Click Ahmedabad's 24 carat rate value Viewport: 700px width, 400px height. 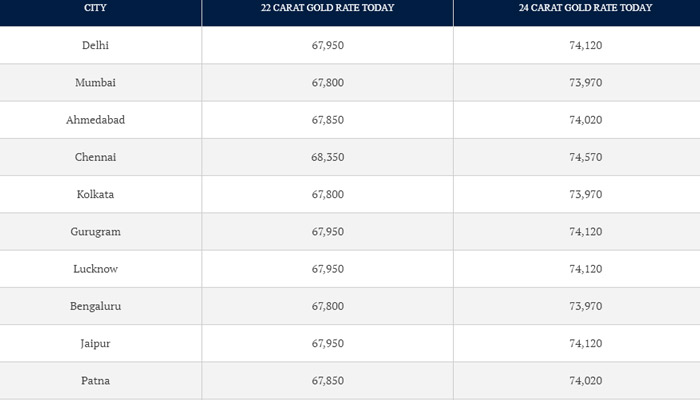[577, 120]
